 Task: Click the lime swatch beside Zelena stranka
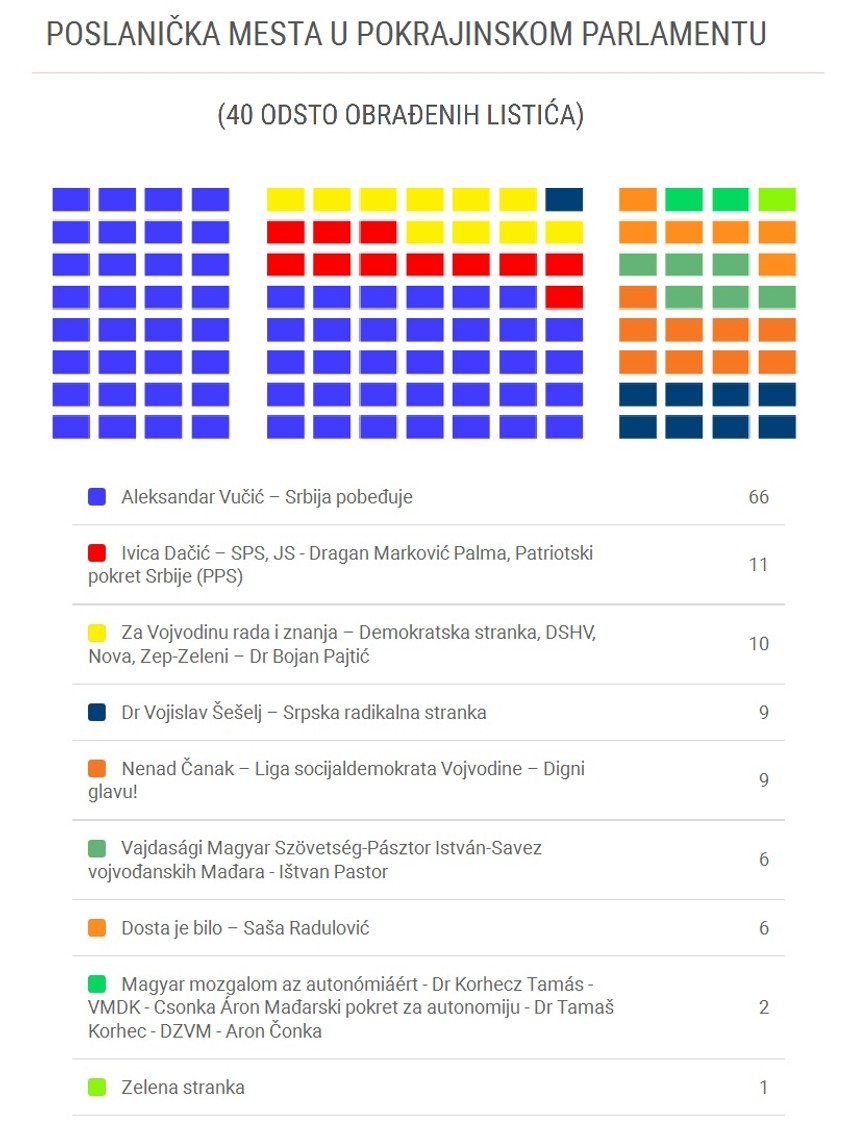(x=97, y=1087)
